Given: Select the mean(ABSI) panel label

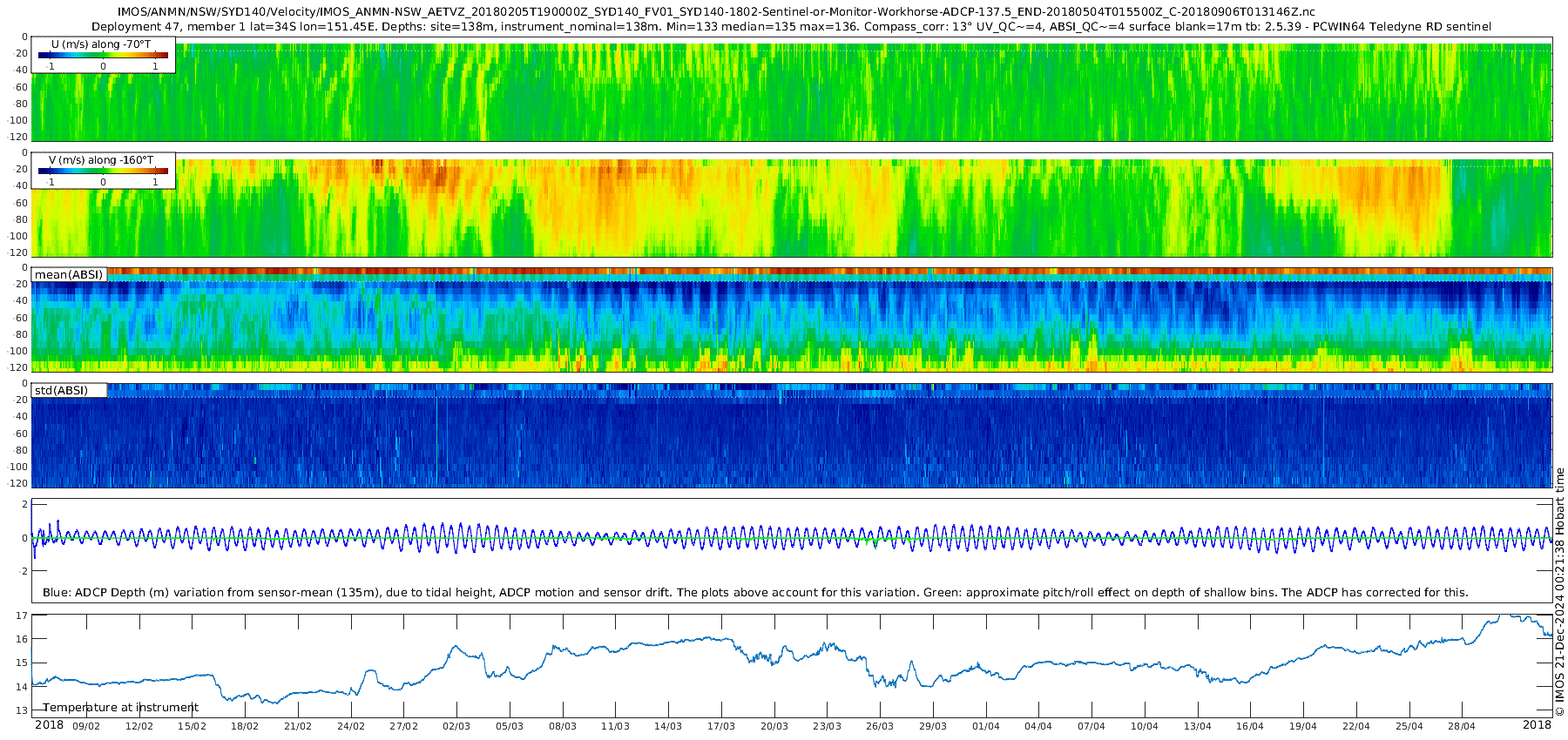Looking at the screenshot, I should [x=69, y=275].
